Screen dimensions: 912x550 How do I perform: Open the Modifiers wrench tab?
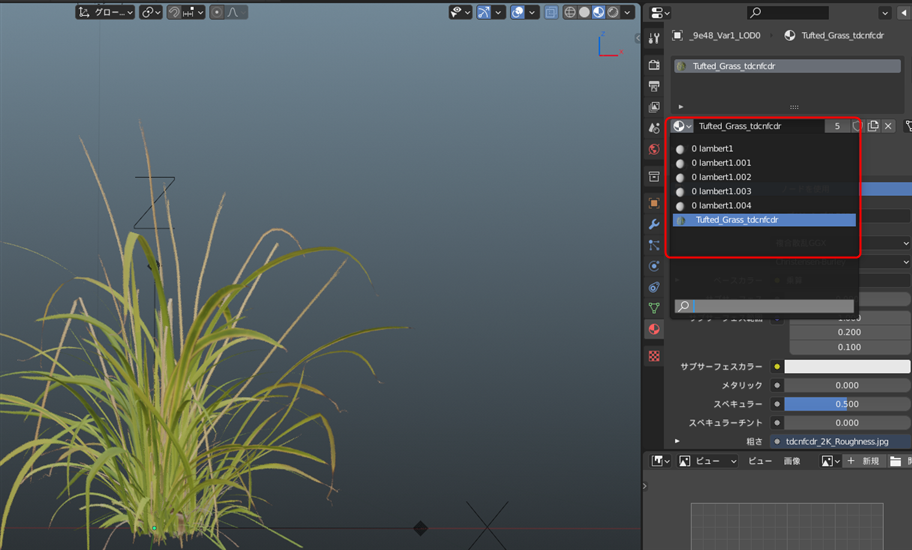[654, 224]
